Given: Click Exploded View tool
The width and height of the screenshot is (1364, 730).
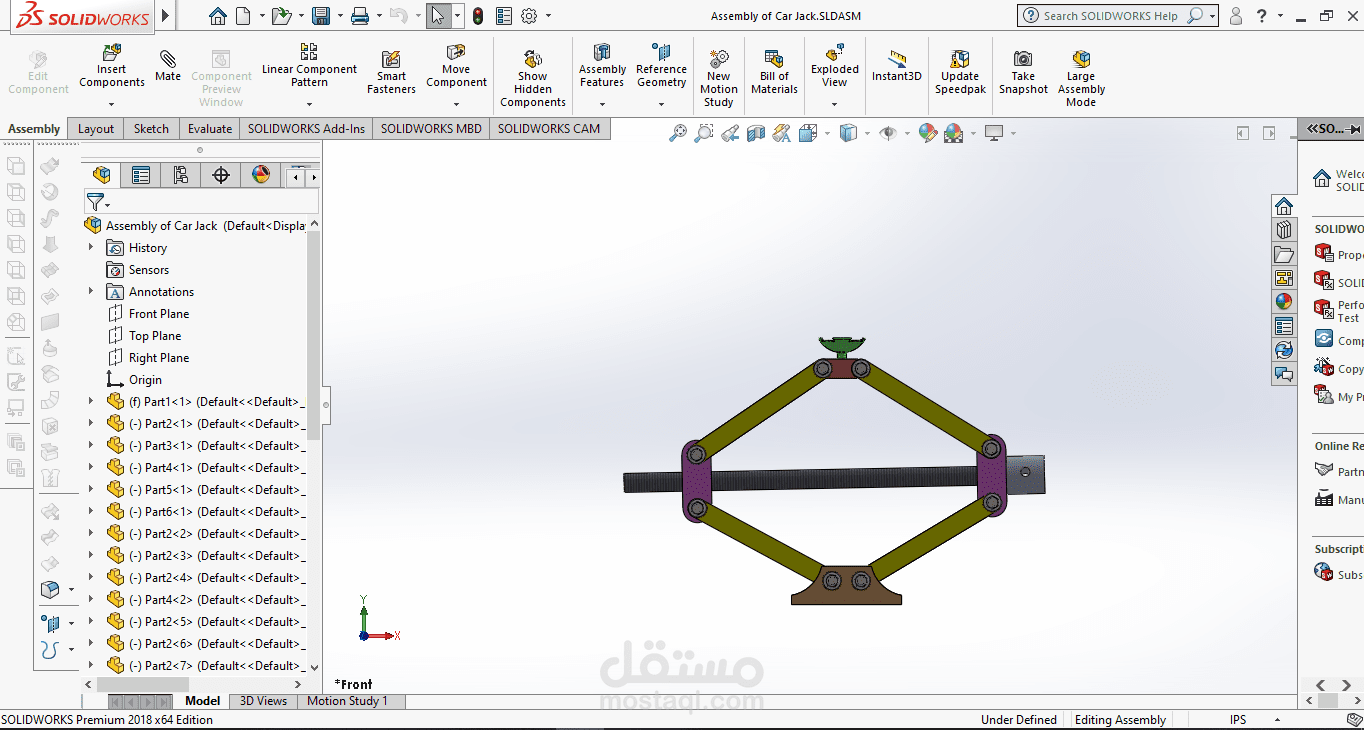Looking at the screenshot, I should click(835, 66).
